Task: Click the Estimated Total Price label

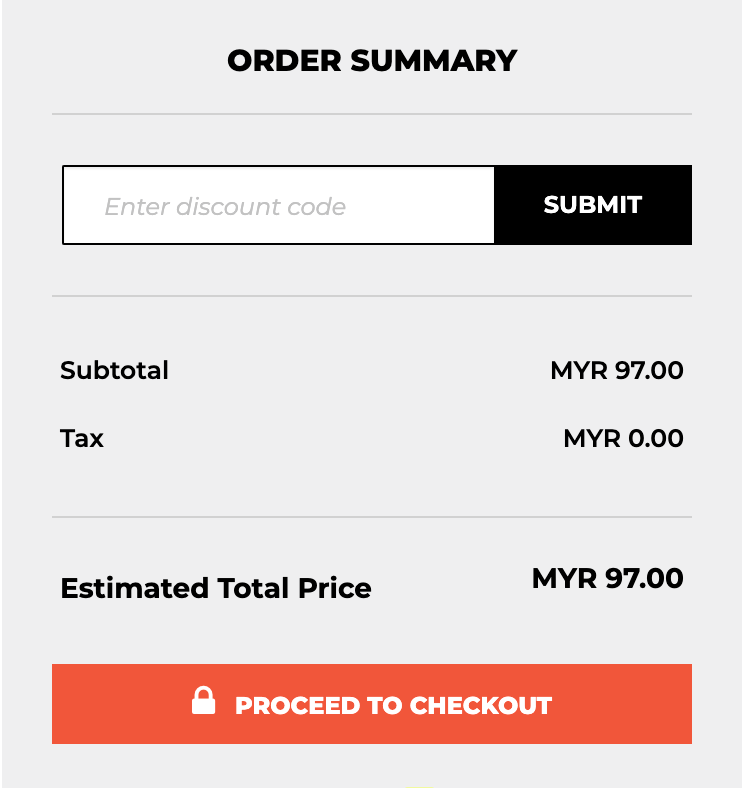Action: [216, 588]
